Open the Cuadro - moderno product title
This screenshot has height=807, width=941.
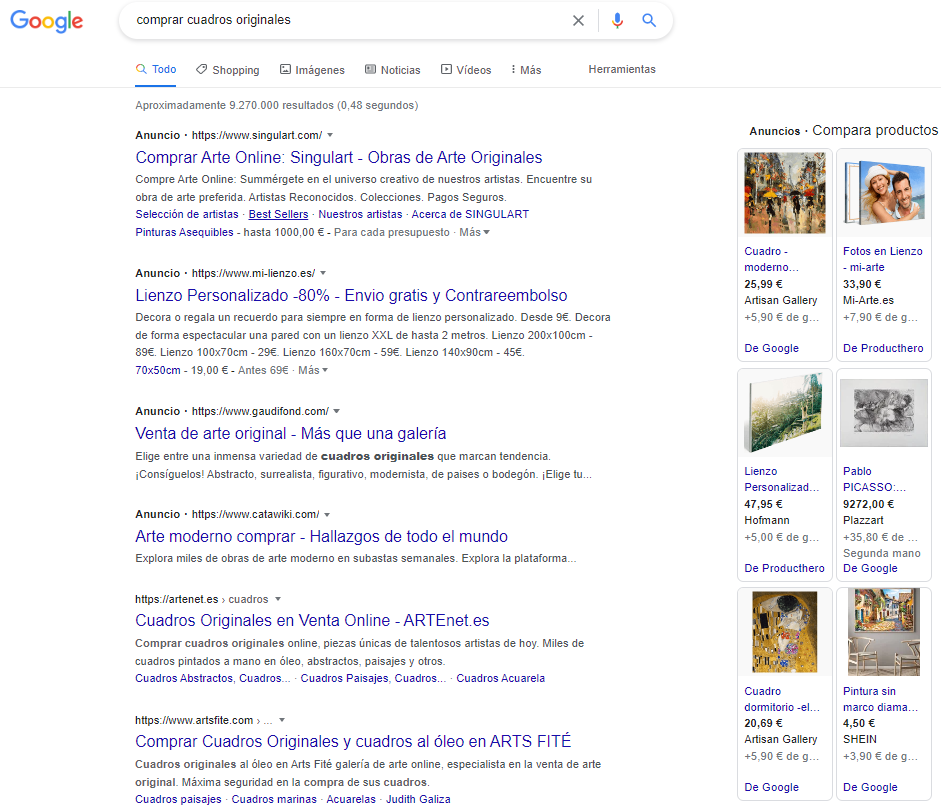pyautogui.click(x=771, y=259)
